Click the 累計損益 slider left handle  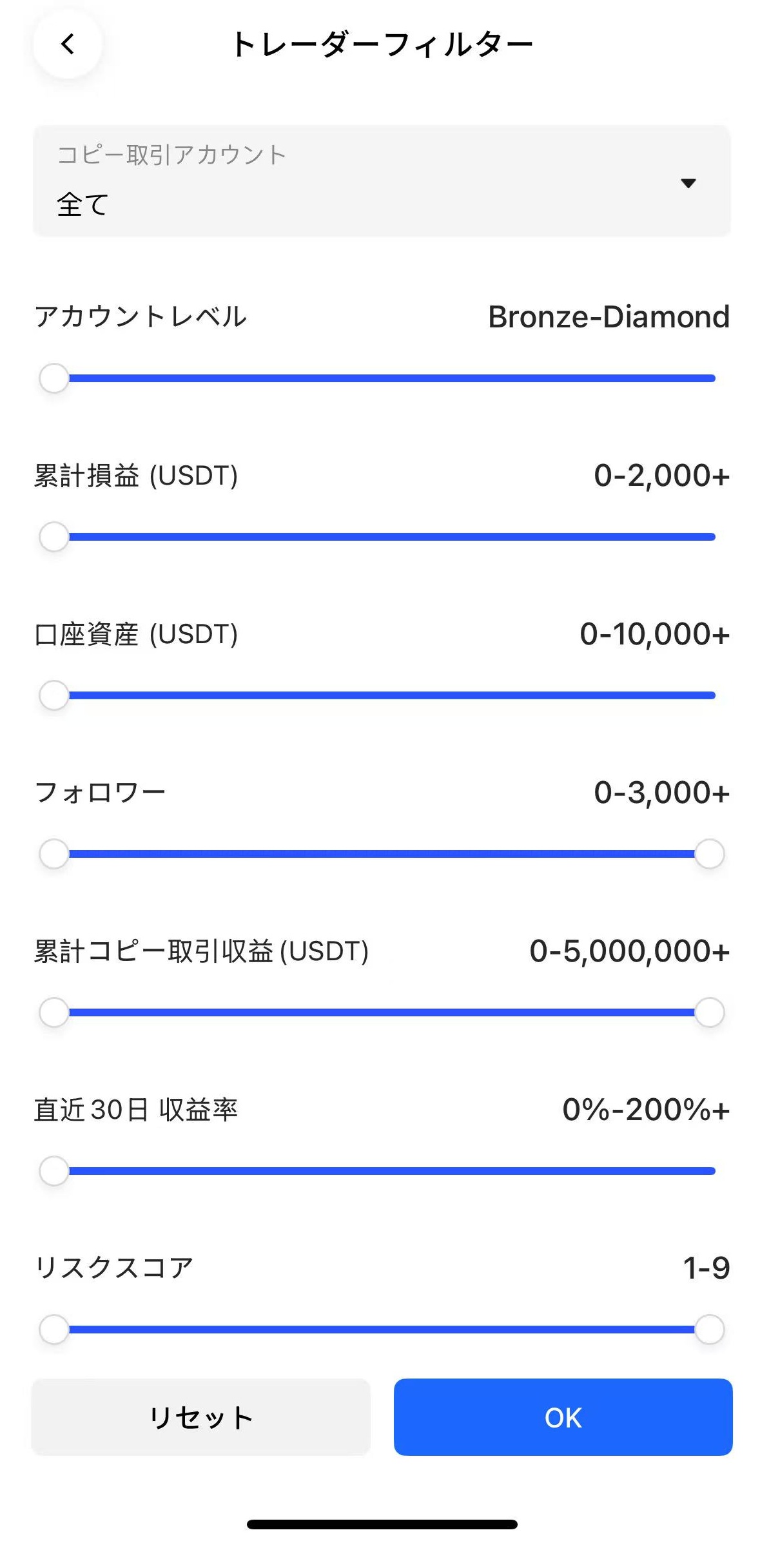click(x=54, y=537)
